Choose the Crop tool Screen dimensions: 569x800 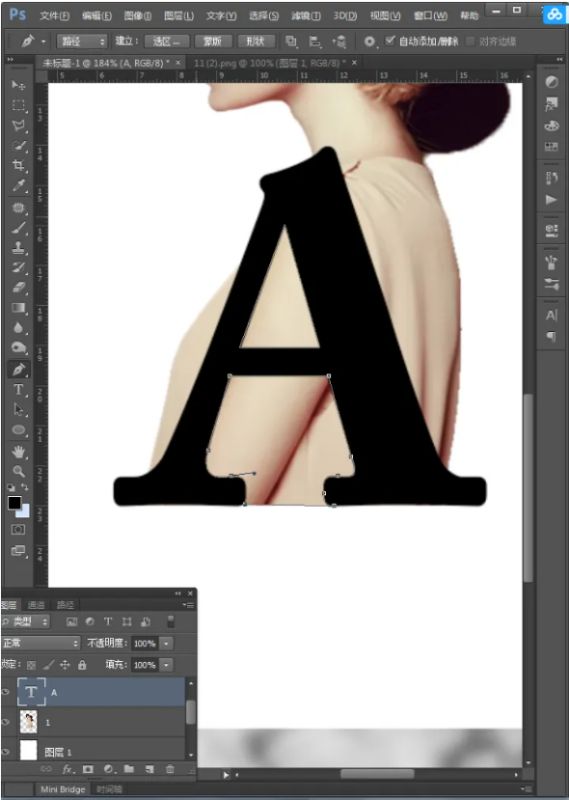(18, 165)
